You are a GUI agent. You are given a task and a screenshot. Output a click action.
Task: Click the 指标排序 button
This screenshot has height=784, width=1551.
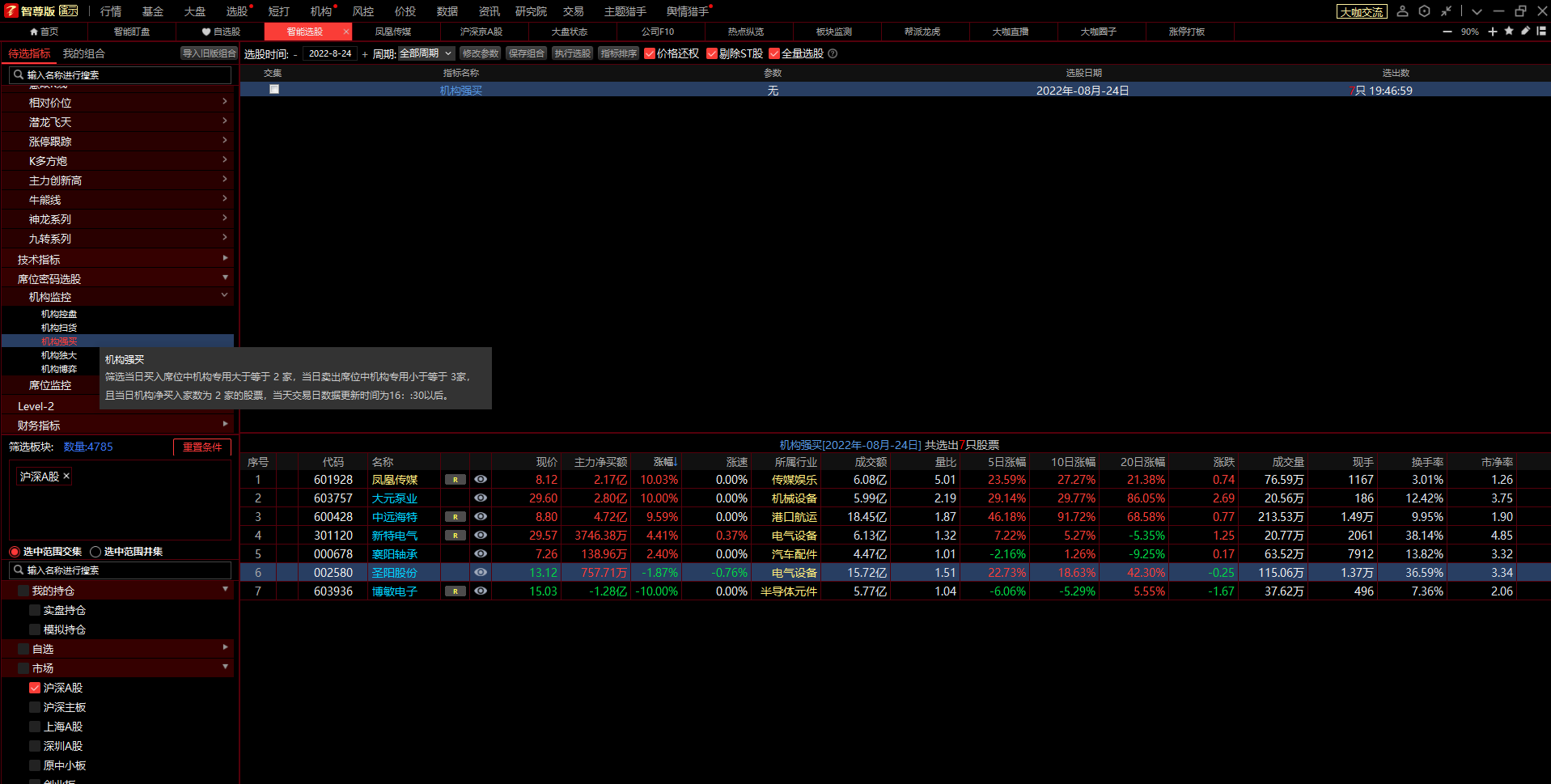pos(619,53)
